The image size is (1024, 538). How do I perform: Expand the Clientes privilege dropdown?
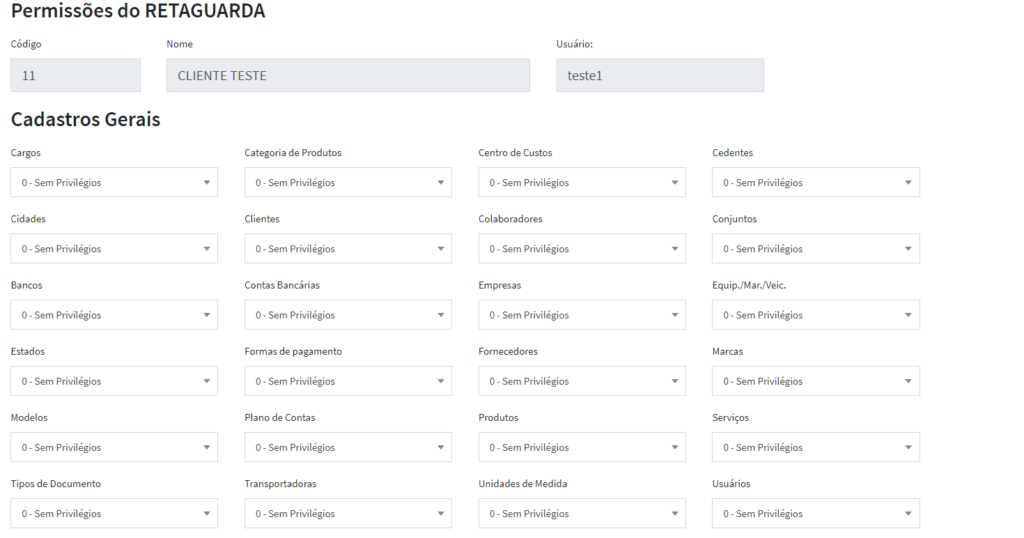(348, 249)
